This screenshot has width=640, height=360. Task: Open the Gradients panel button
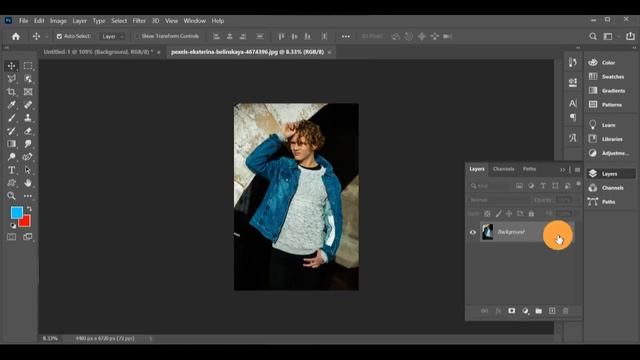click(607, 91)
